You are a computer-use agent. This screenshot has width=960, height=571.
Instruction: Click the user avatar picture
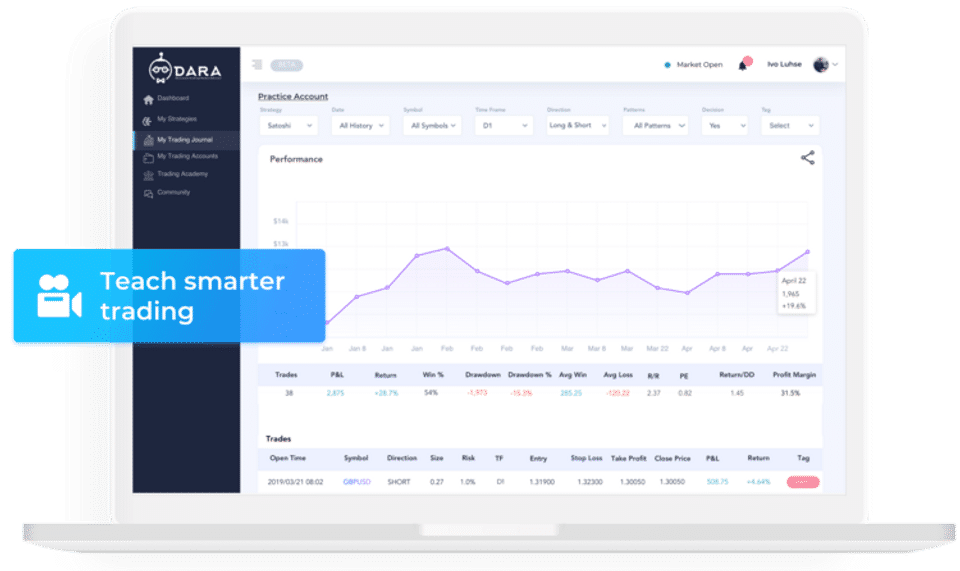click(x=820, y=64)
